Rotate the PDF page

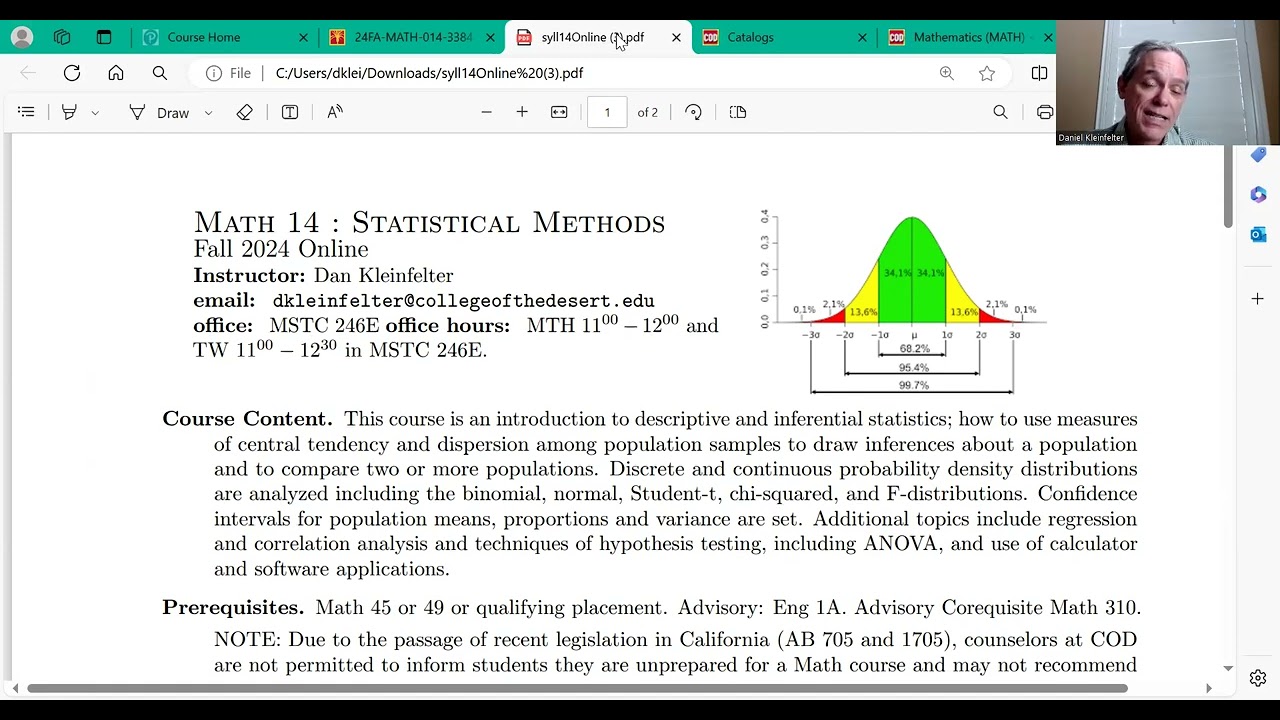click(693, 112)
